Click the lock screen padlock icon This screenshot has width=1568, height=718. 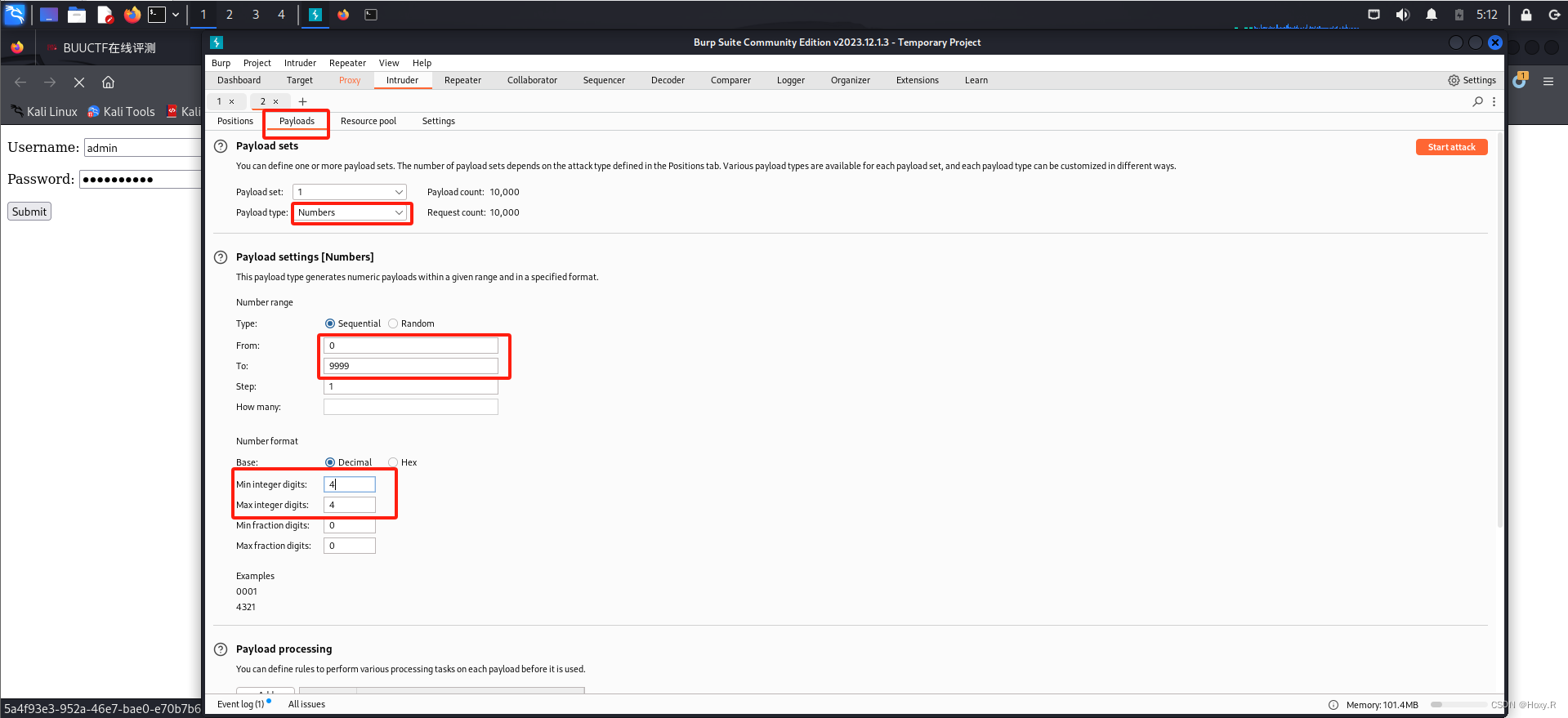1526,15
